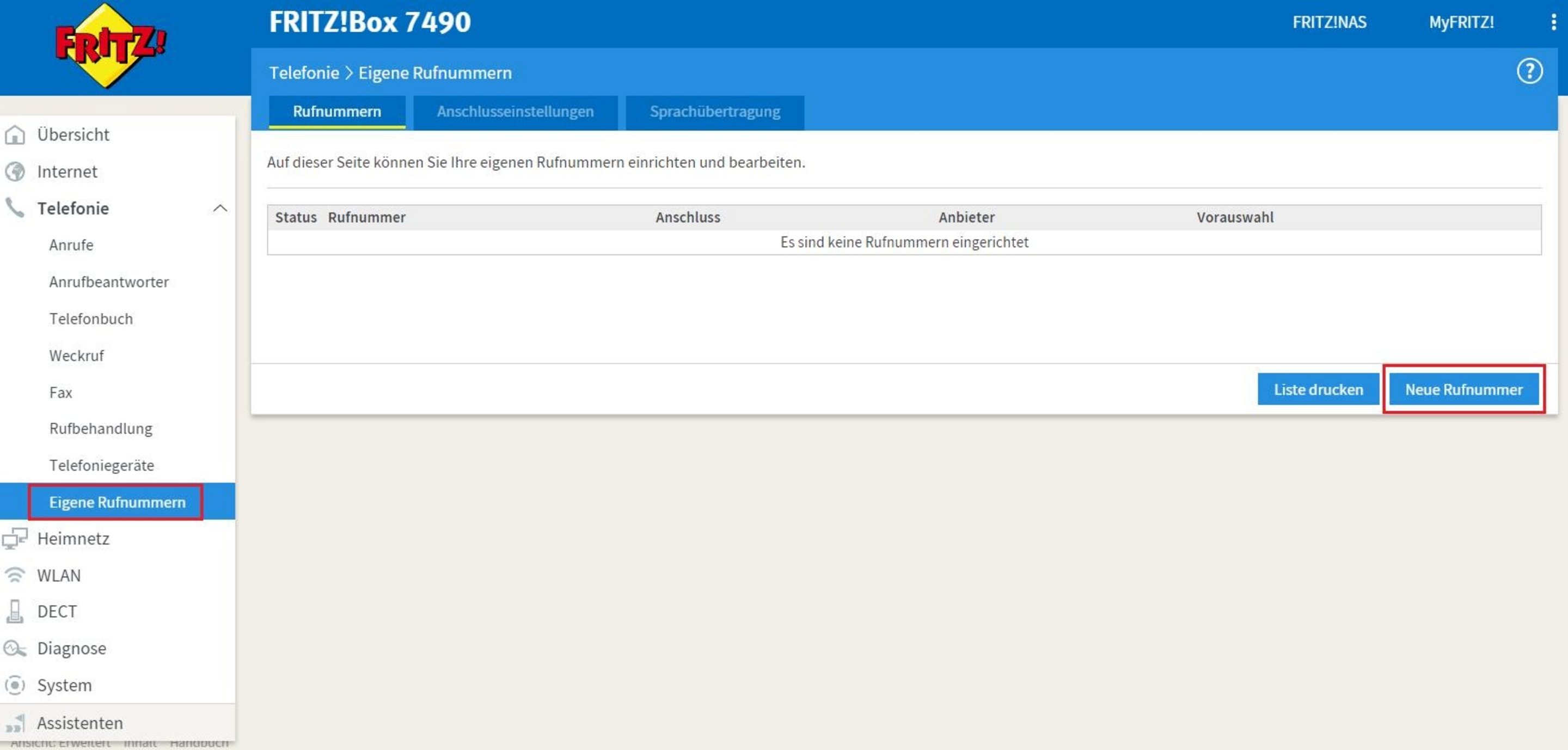The width and height of the screenshot is (1568, 750).
Task: Click the Heimnetz computers icon
Action: coord(15,539)
